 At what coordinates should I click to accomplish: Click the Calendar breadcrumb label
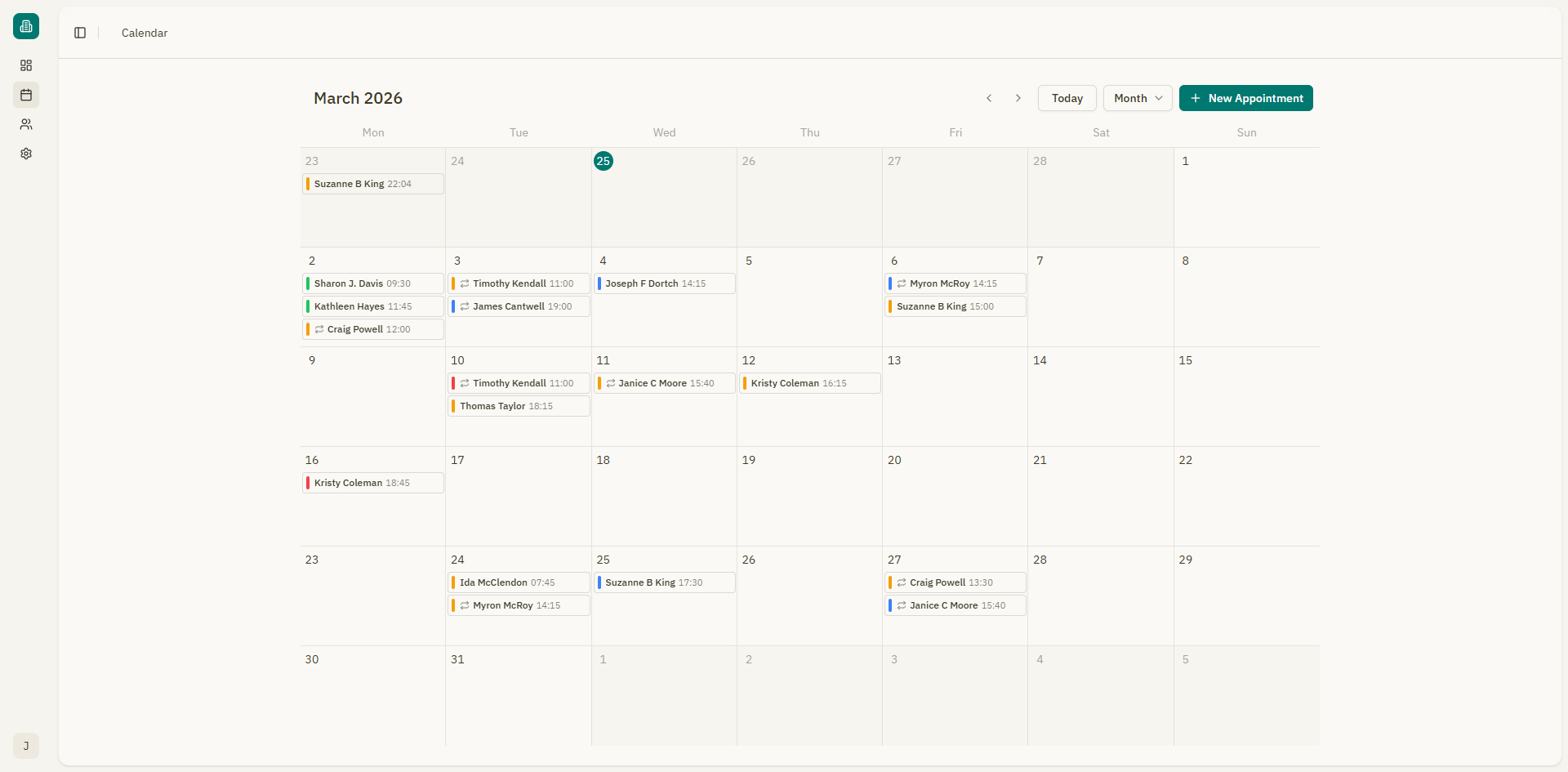point(145,33)
